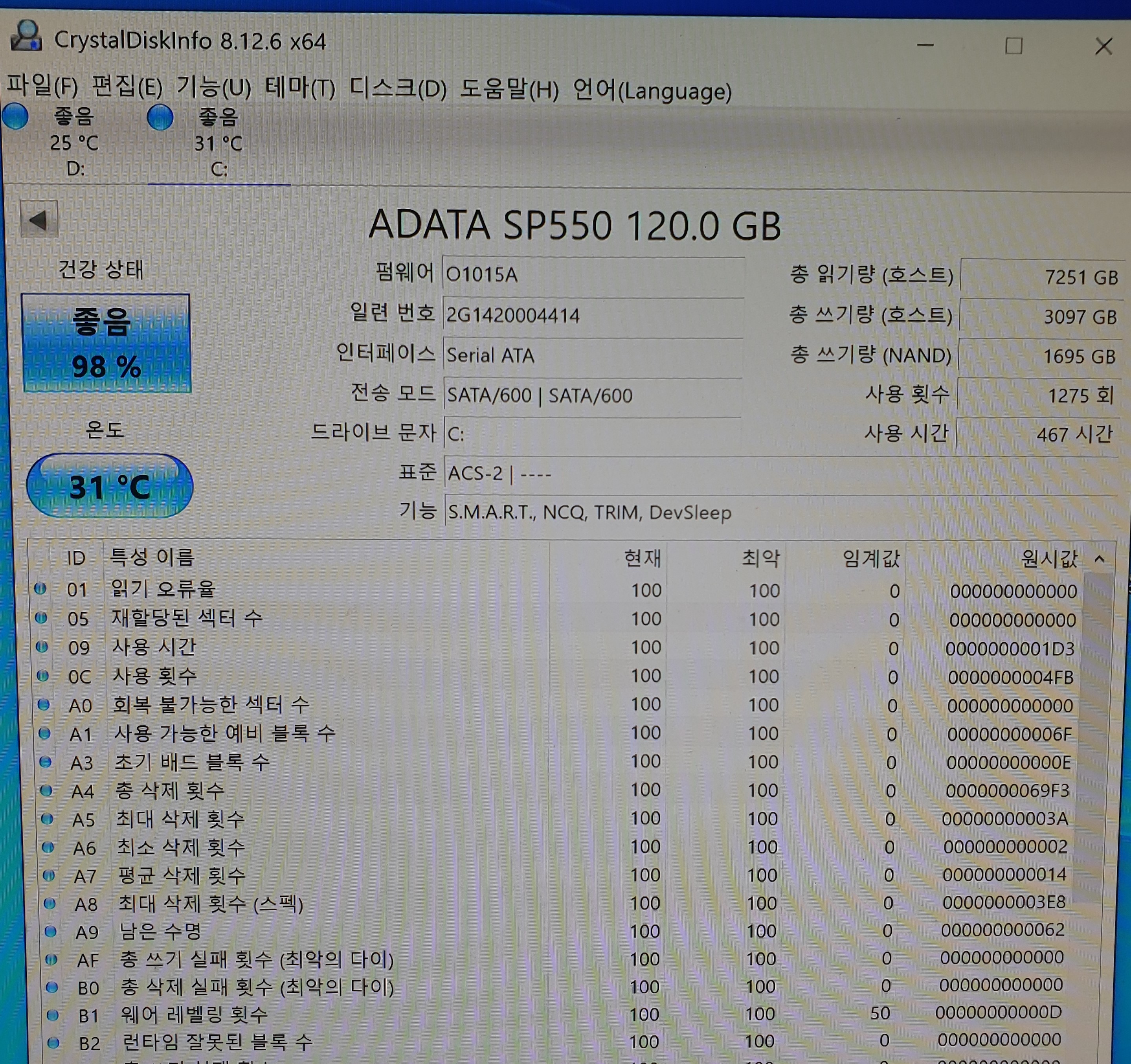Image resolution: width=1131 pixels, height=1064 pixels.
Task: Click status dot of B1 웨어 레벨링 횟수
Action: [x=53, y=1014]
